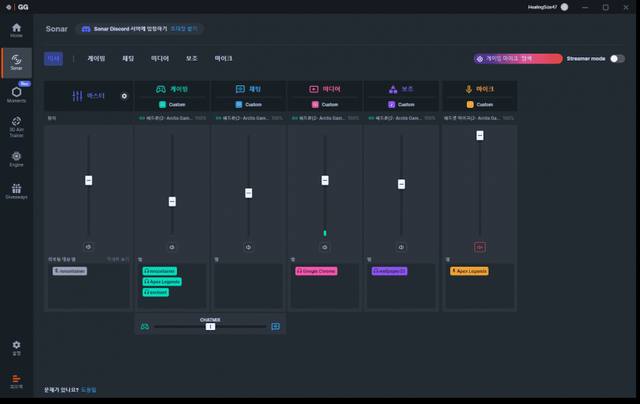
Task: Unmute the 마이크 channel mute button
Action: (x=479, y=246)
